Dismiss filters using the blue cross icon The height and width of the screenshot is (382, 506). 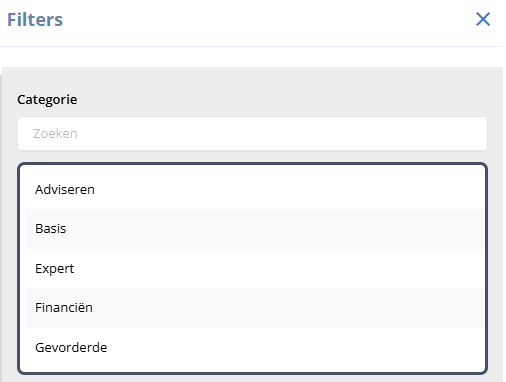click(483, 19)
